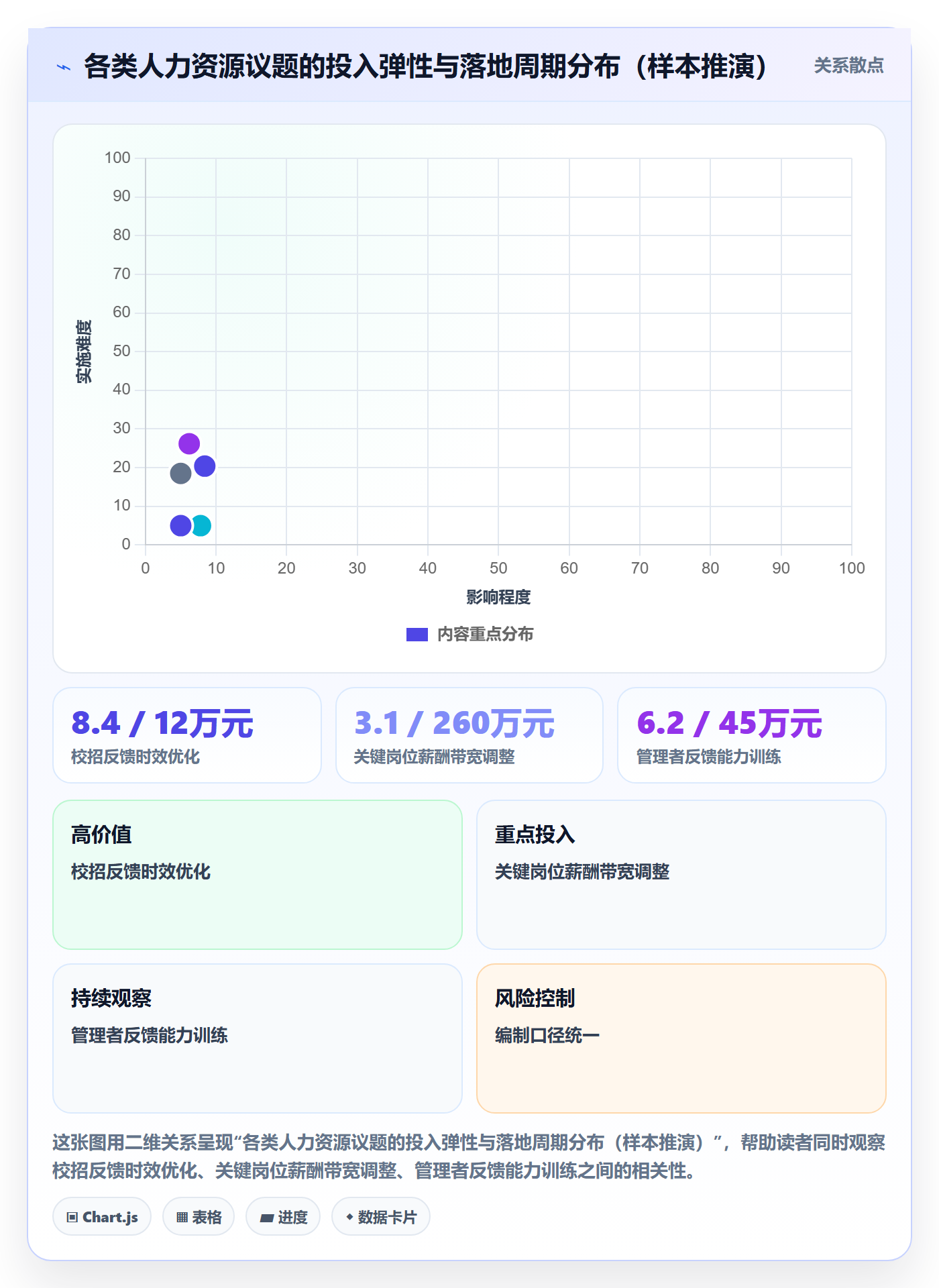Open the 8.4 / 12万元 校招反馈时效优化 card

click(x=187, y=735)
